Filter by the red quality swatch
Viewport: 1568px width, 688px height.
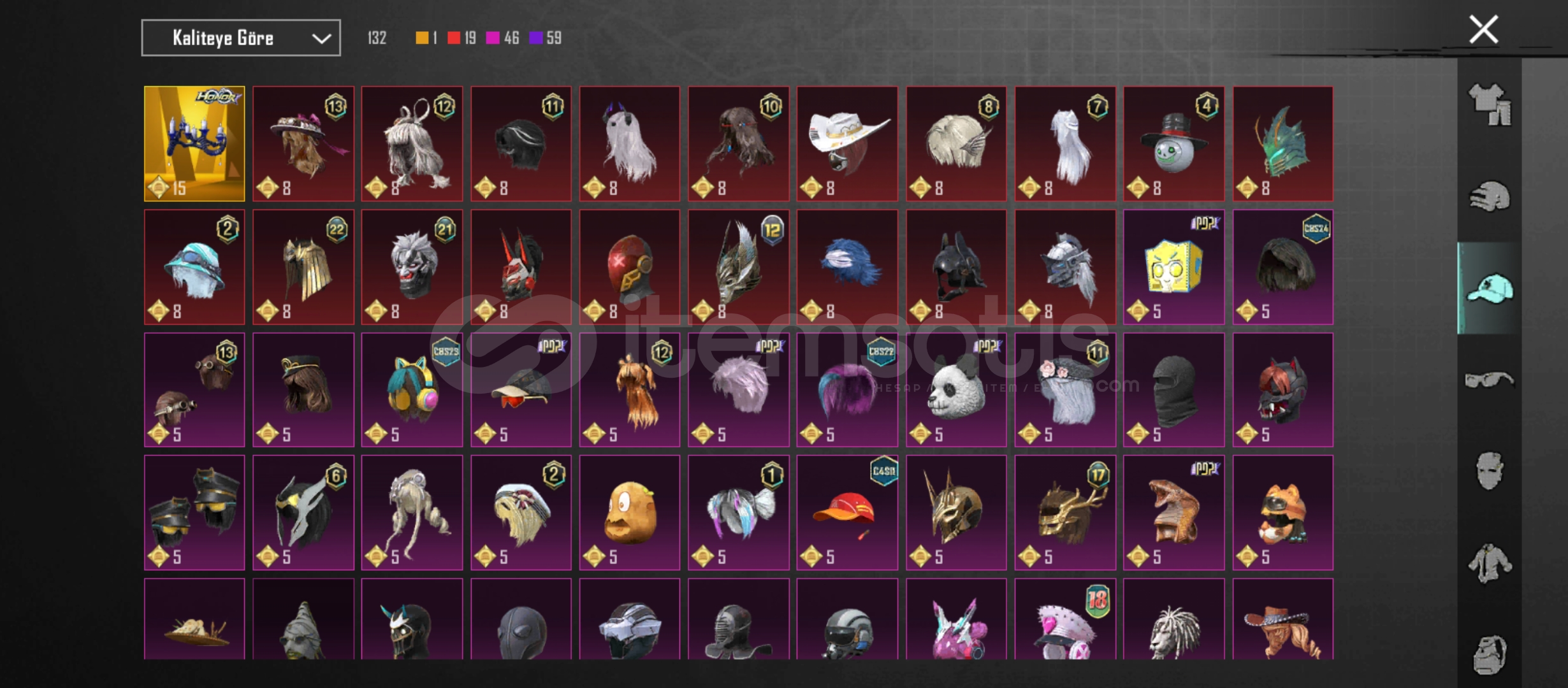click(454, 38)
